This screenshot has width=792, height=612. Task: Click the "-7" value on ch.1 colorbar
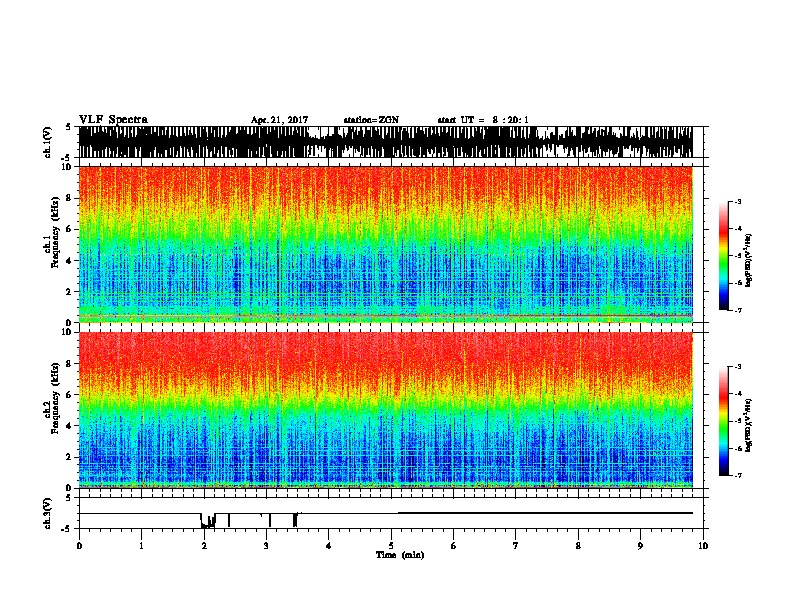737,310
